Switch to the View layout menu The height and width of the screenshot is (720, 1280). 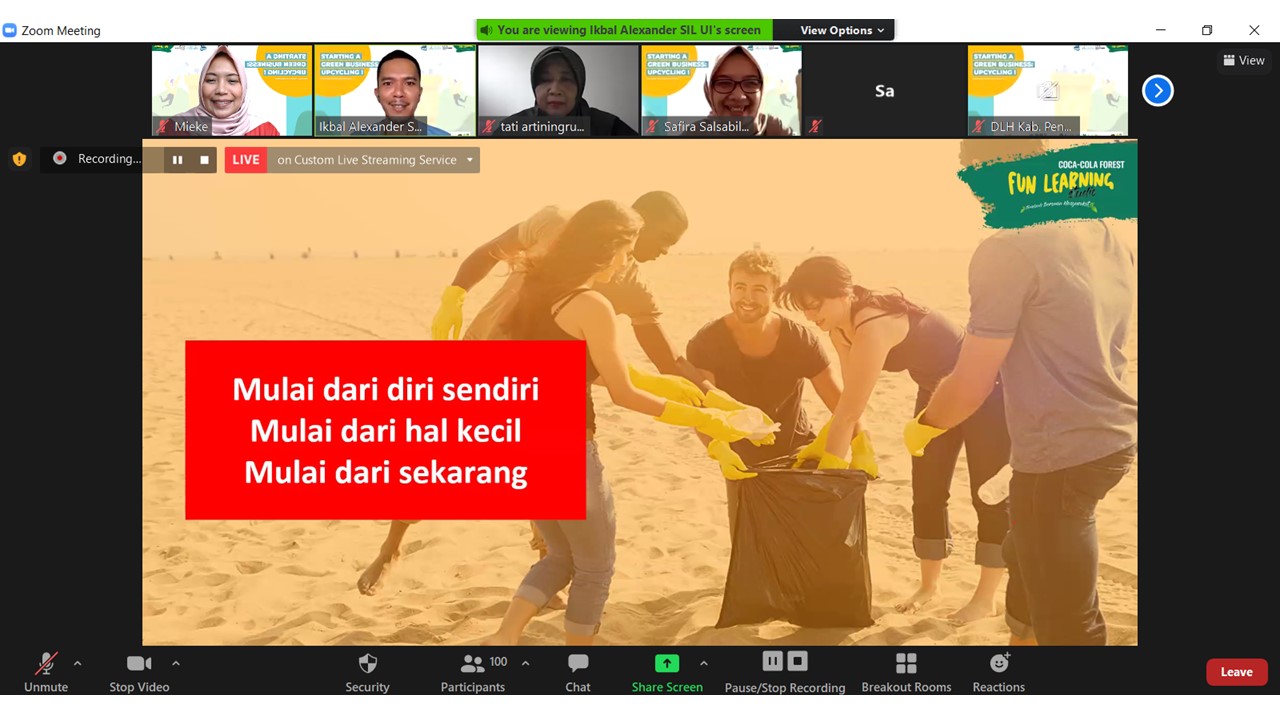[x=1243, y=60]
